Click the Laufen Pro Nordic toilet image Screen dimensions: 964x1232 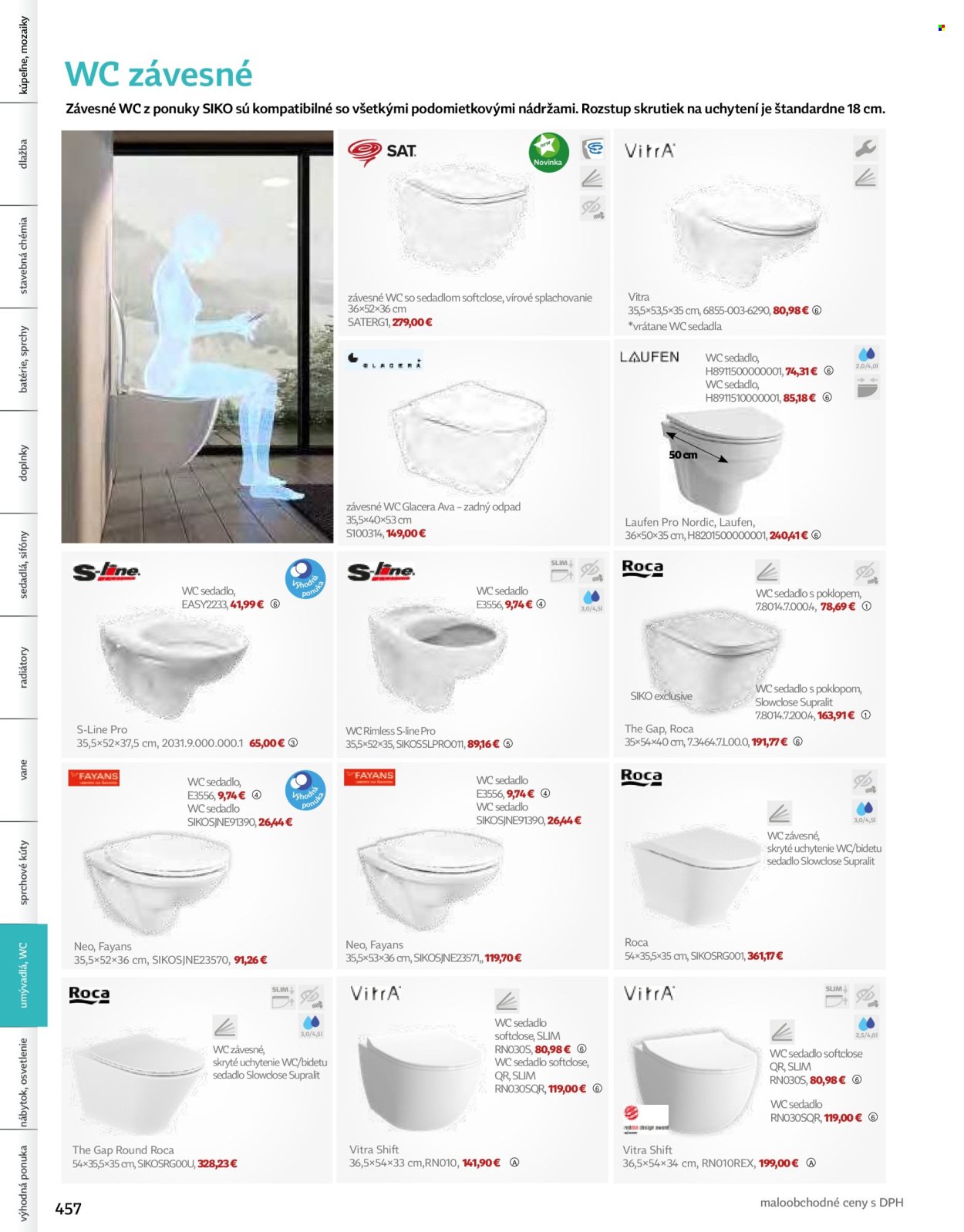point(723,459)
